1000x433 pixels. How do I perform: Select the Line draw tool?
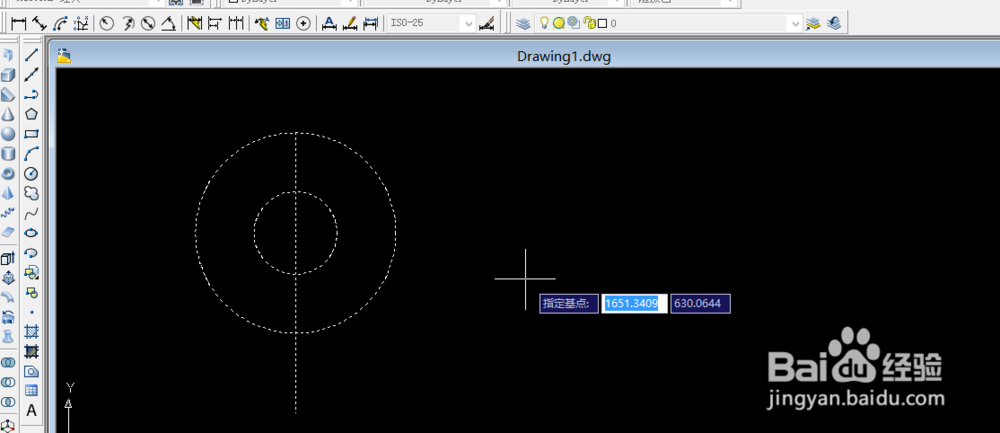click(31, 55)
